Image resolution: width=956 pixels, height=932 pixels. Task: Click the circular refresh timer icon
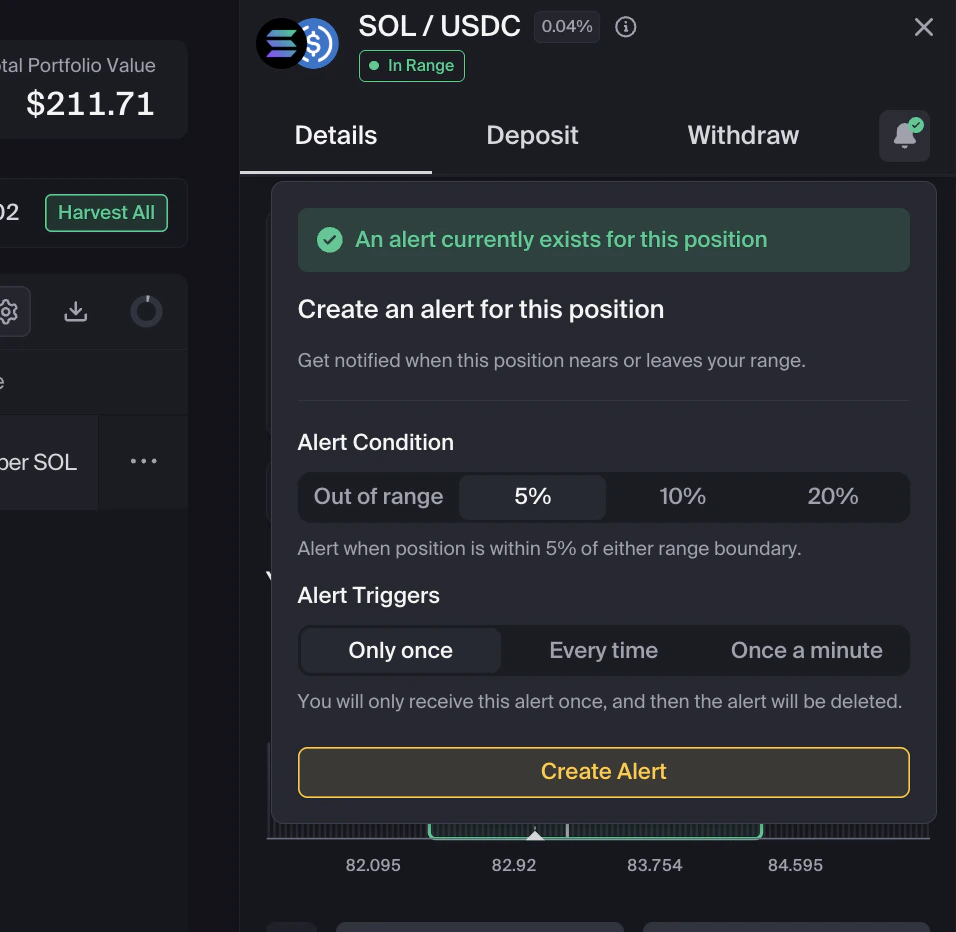(x=146, y=311)
